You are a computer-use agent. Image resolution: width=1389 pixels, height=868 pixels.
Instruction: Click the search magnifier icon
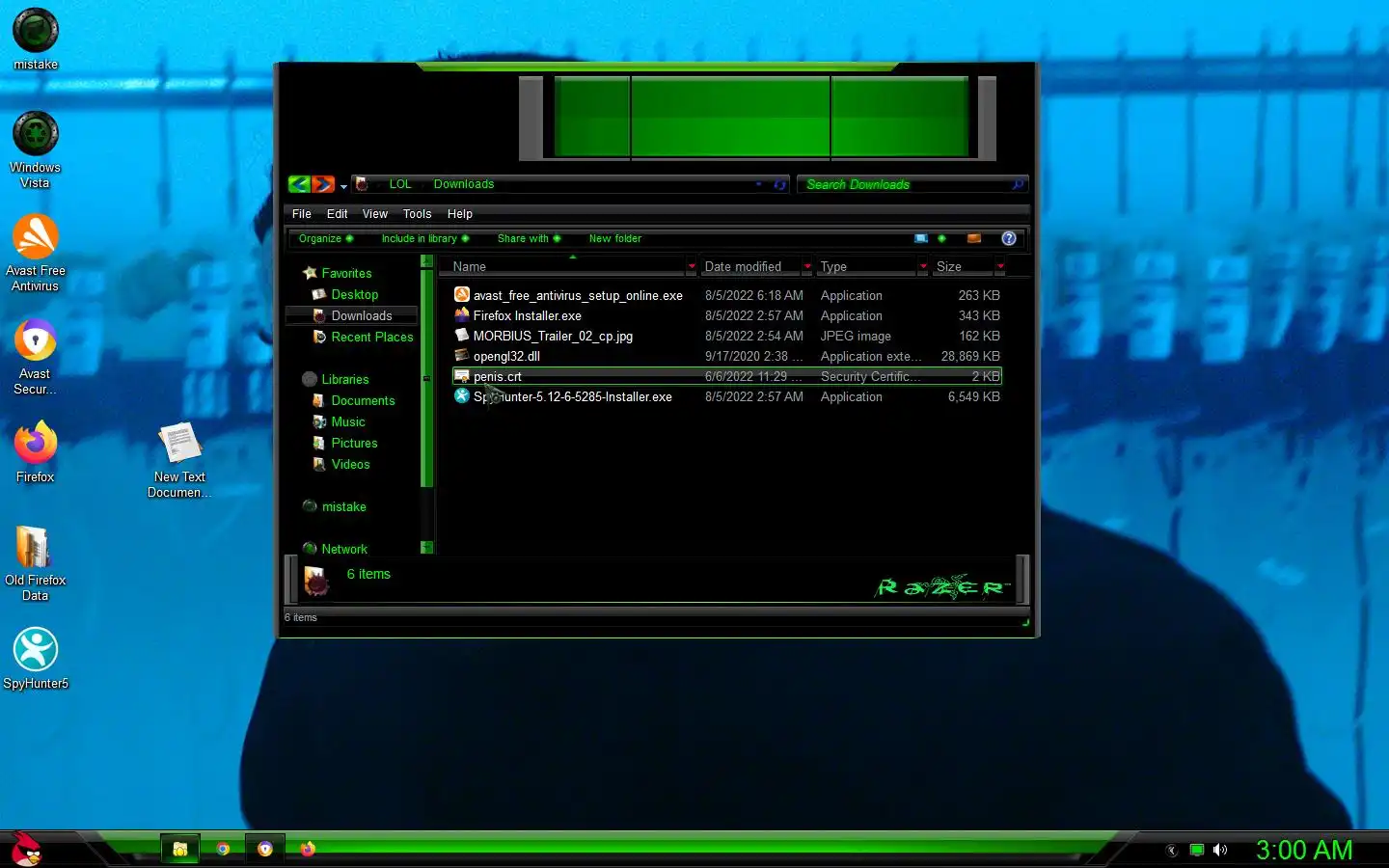[x=1018, y=184]
